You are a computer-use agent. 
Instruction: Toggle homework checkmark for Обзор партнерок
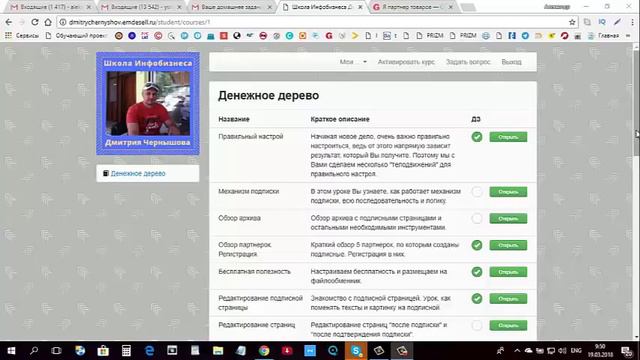477,245
